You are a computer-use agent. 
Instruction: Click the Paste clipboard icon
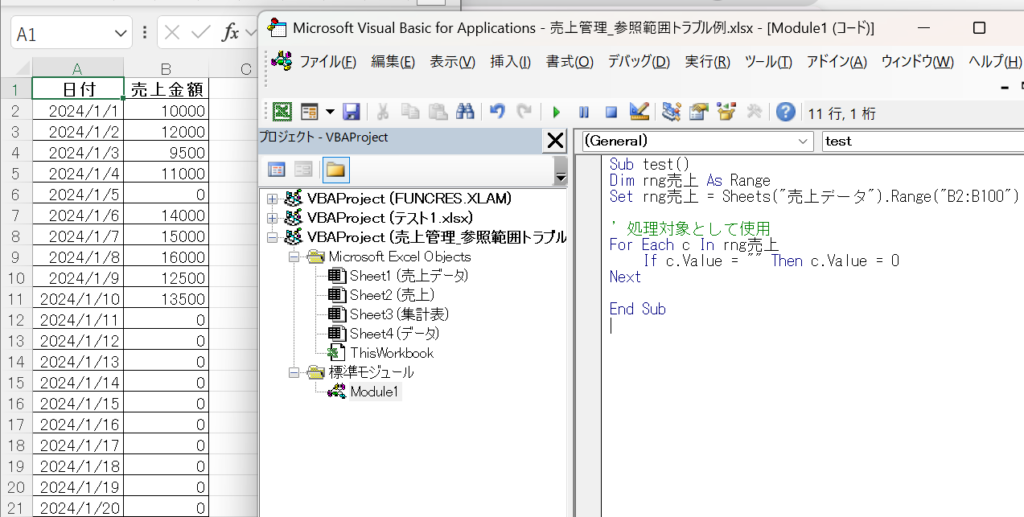[x=438, y=112]
